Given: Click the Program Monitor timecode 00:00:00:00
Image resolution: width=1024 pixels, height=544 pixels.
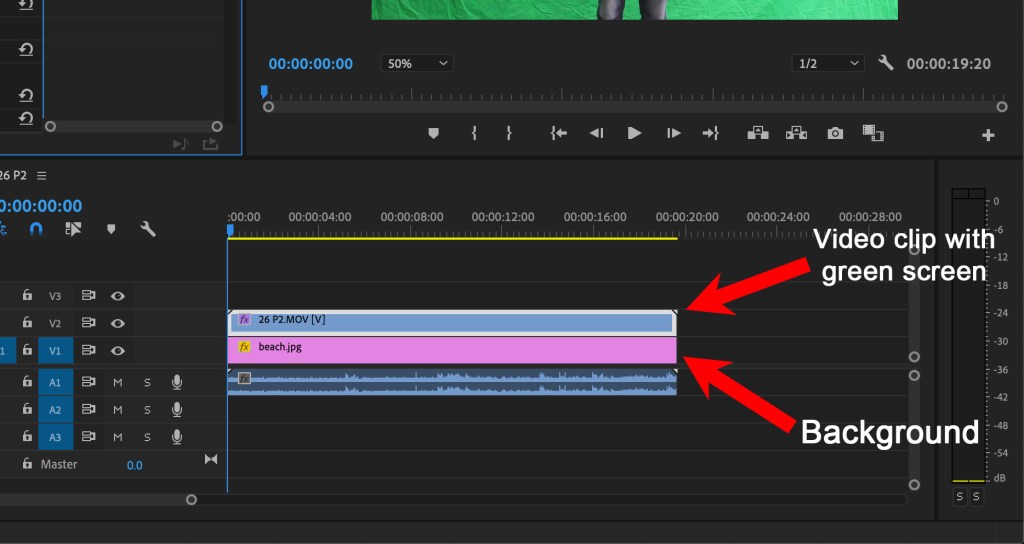Looking at the screenshot, I should 311,63.
